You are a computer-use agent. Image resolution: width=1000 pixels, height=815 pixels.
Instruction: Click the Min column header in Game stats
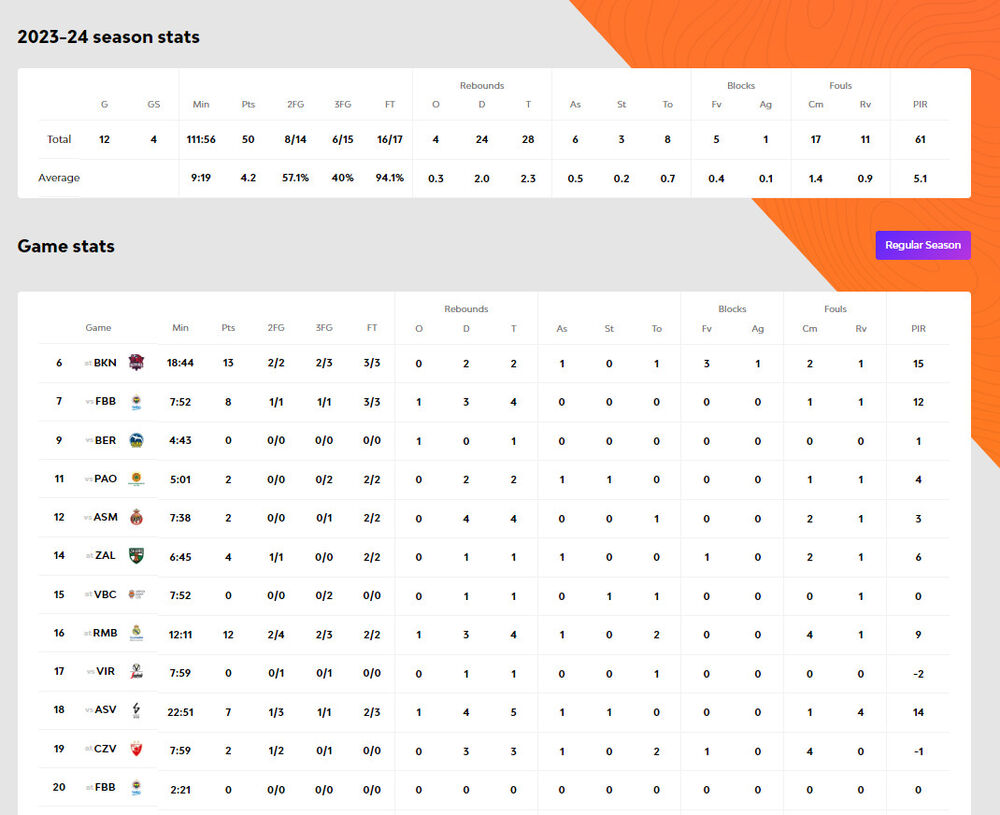tap(180, 328)
